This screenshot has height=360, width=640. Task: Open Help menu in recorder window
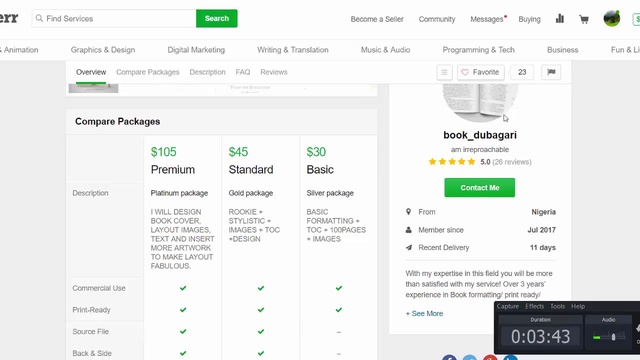pos(578,306)
